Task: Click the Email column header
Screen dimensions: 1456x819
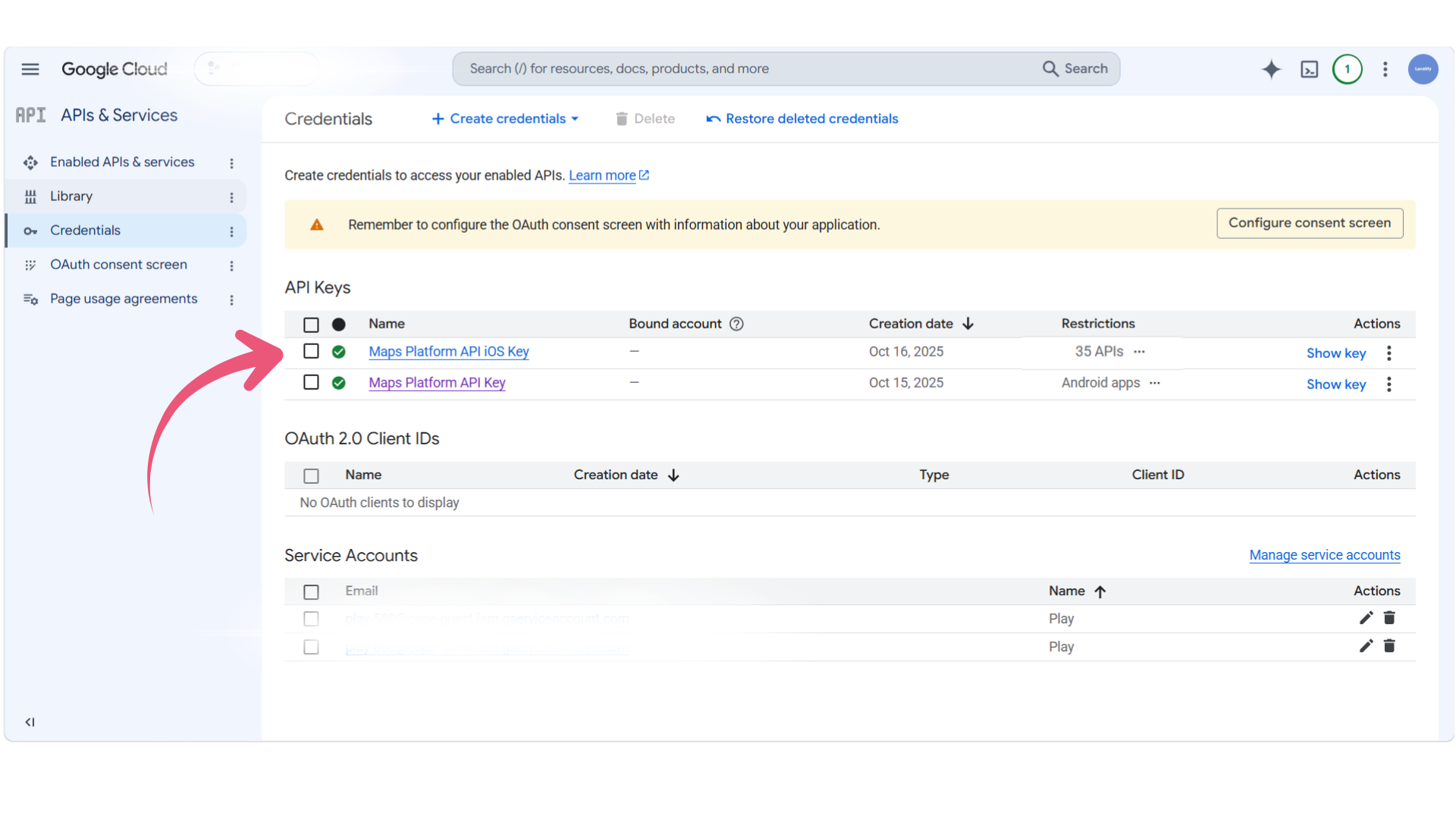Action: pos(361,591)
